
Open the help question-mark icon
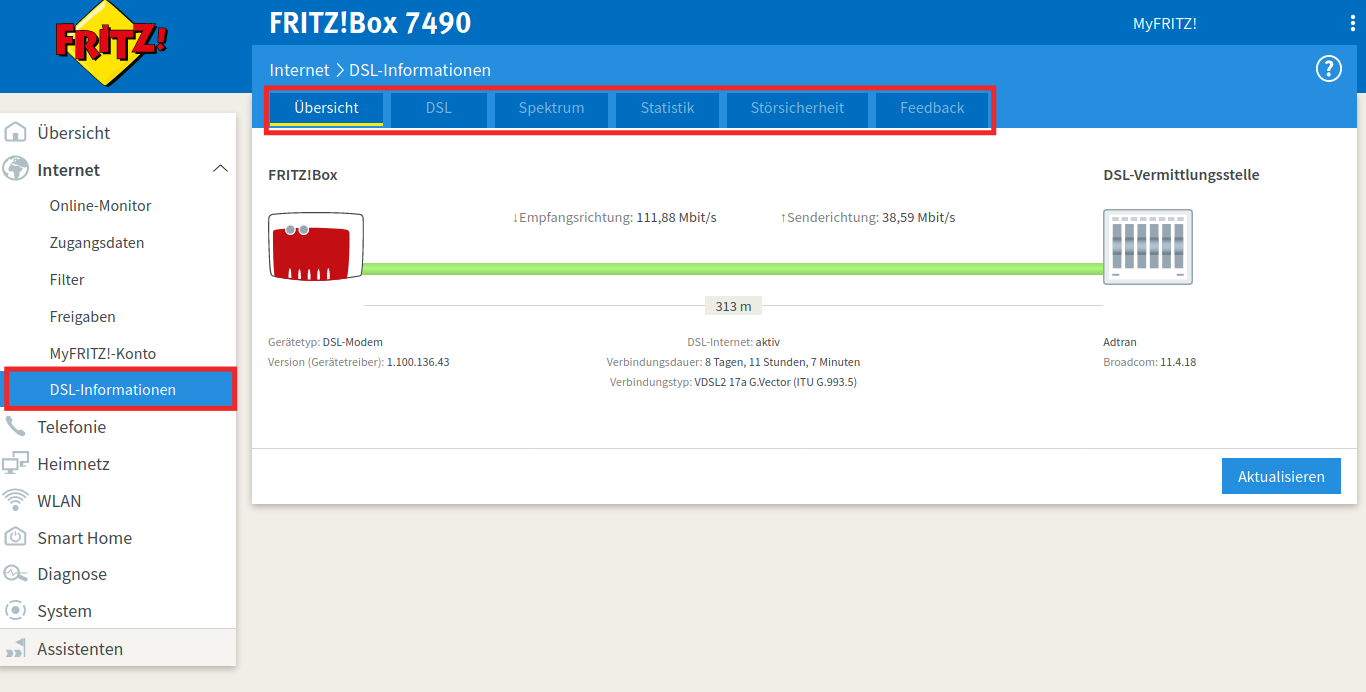(1328, 68)
